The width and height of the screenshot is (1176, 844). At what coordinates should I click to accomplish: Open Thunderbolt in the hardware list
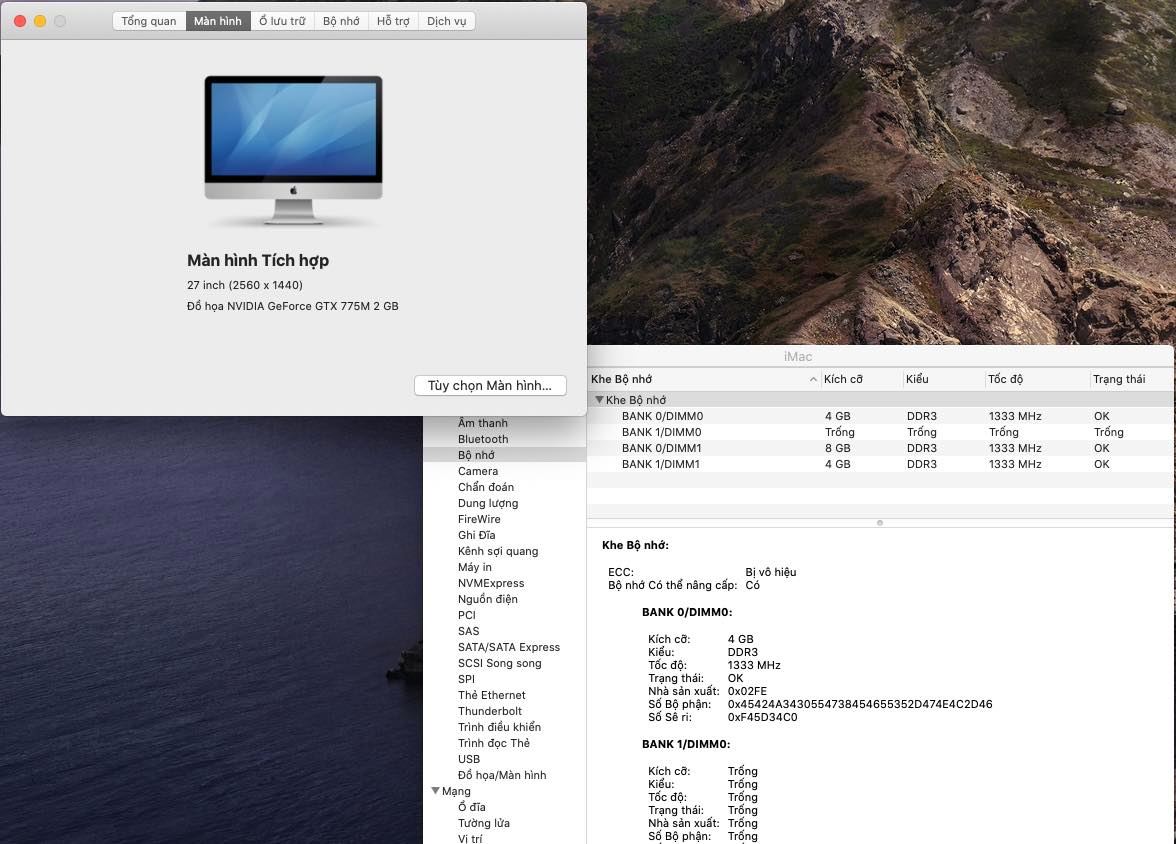[x=490, y=711]
